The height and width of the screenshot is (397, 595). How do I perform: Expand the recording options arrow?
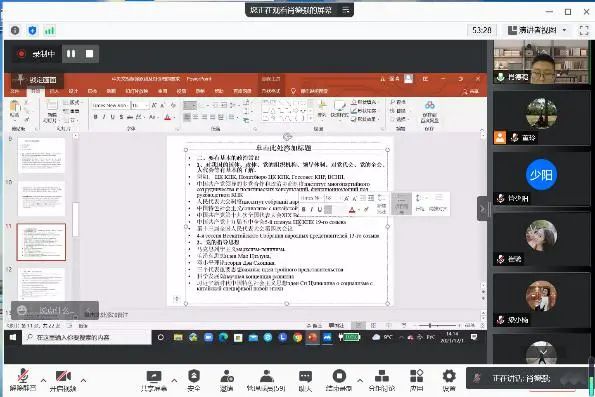tap(360, 380)
